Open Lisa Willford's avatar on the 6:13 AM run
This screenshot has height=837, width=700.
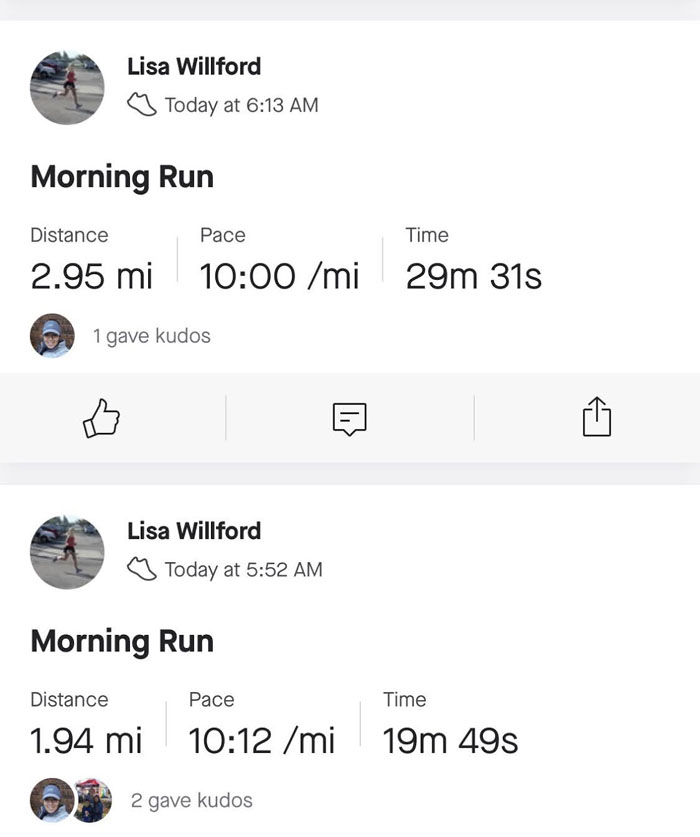click(68, 88)
